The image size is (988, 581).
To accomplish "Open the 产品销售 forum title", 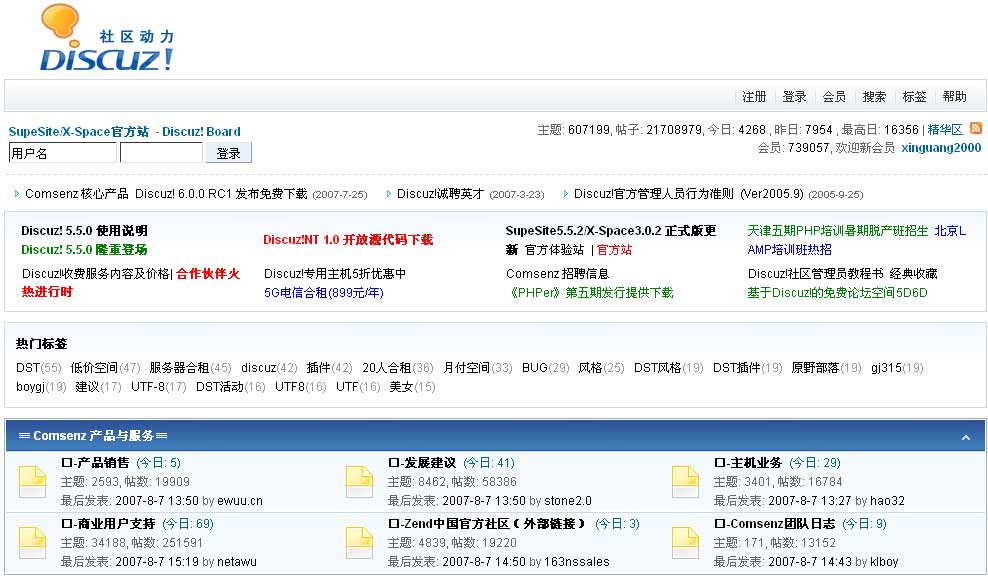I will pos(95,463).
